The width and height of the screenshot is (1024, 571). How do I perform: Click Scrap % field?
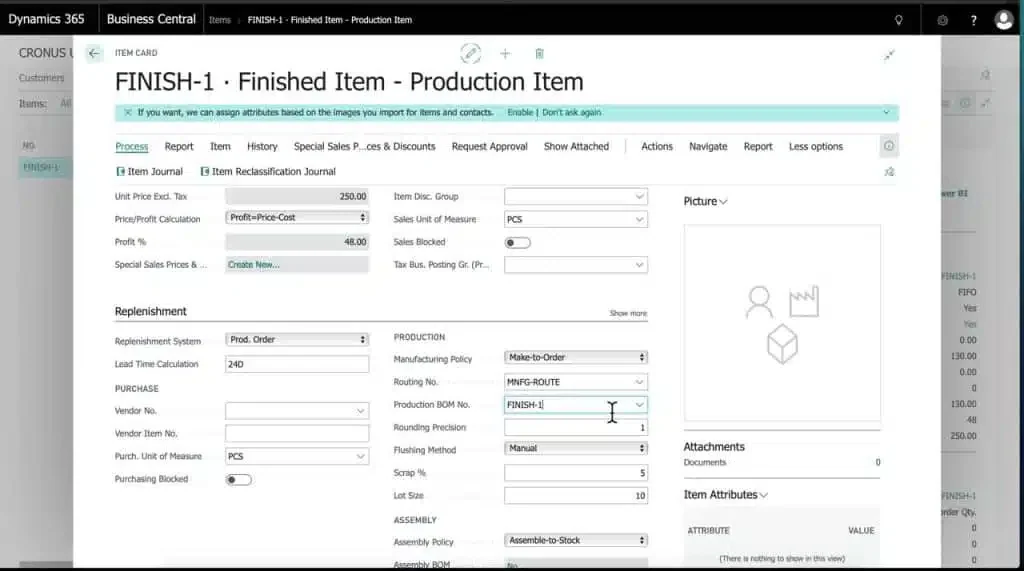(x=575, y=472)
